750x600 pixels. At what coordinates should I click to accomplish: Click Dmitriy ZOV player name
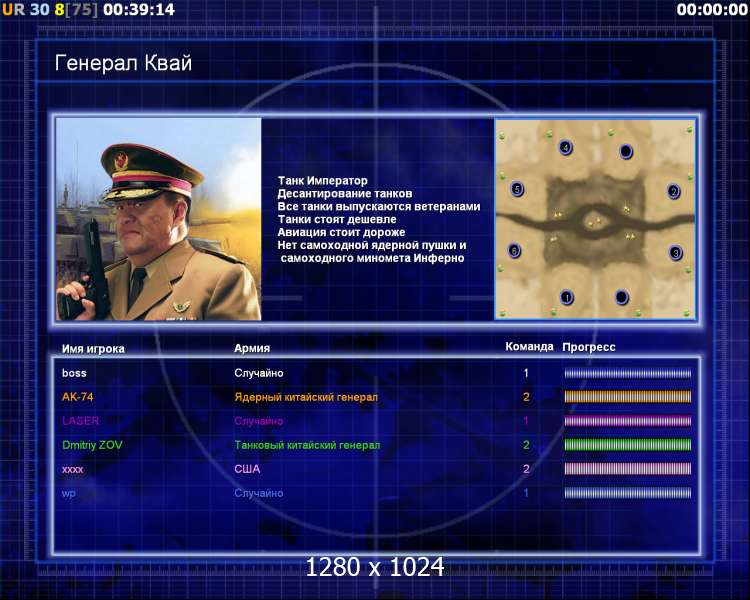click(x=92, y=445)
